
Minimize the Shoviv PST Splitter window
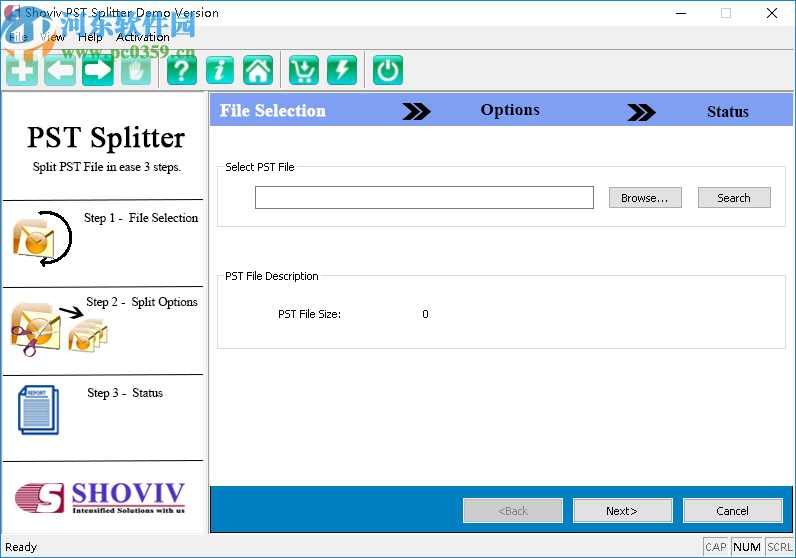(681, 13)
